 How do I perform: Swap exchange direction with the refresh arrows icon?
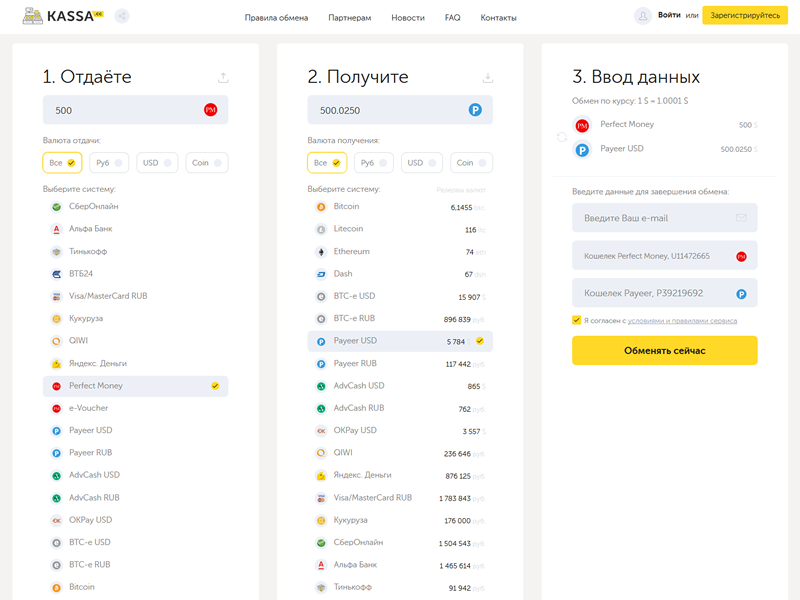point(562,137)
